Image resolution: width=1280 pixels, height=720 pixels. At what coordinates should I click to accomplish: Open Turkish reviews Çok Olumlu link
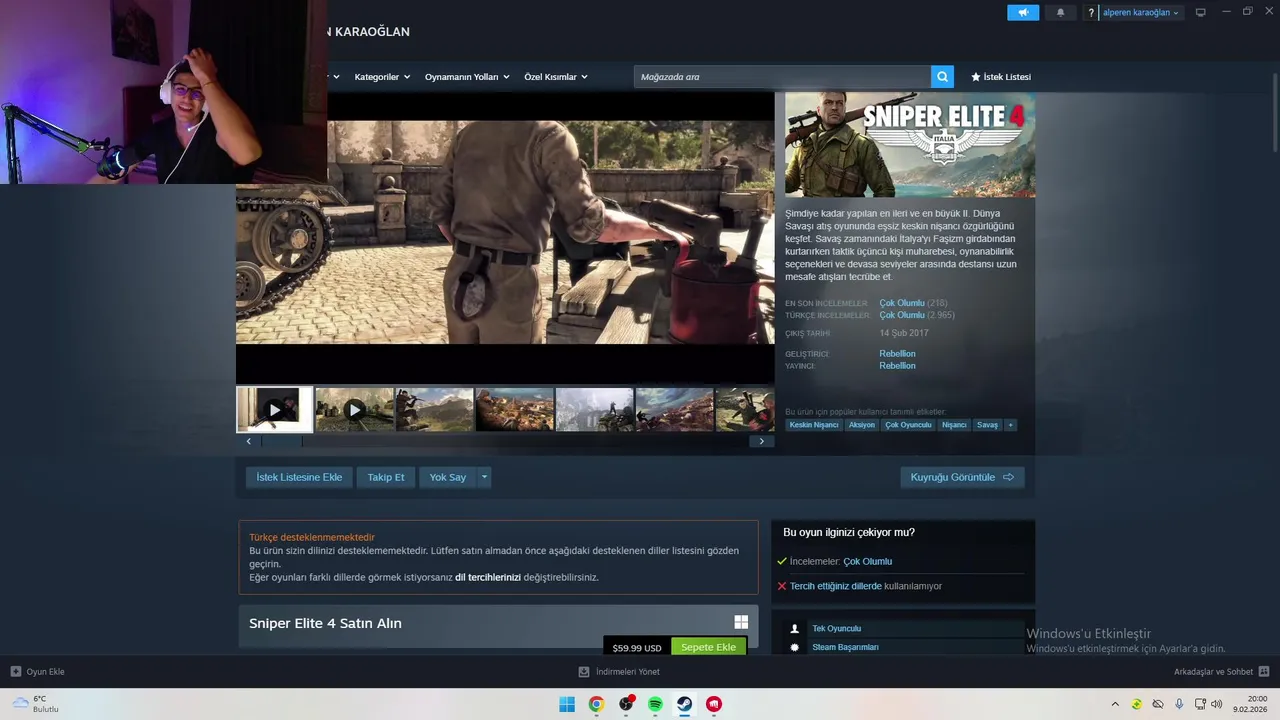[x=902, y=315]
